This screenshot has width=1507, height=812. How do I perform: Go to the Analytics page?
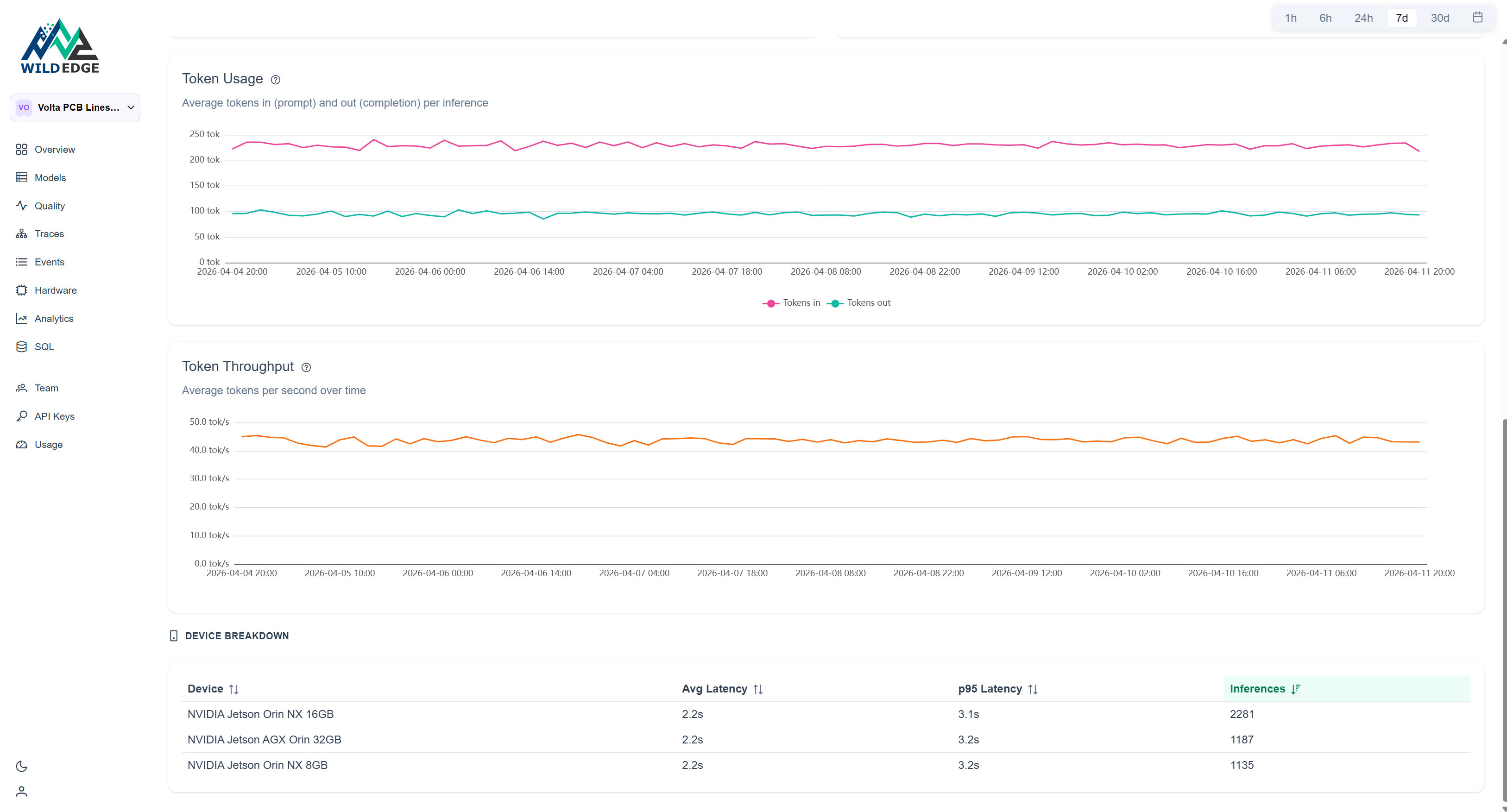tap(55, 318)
